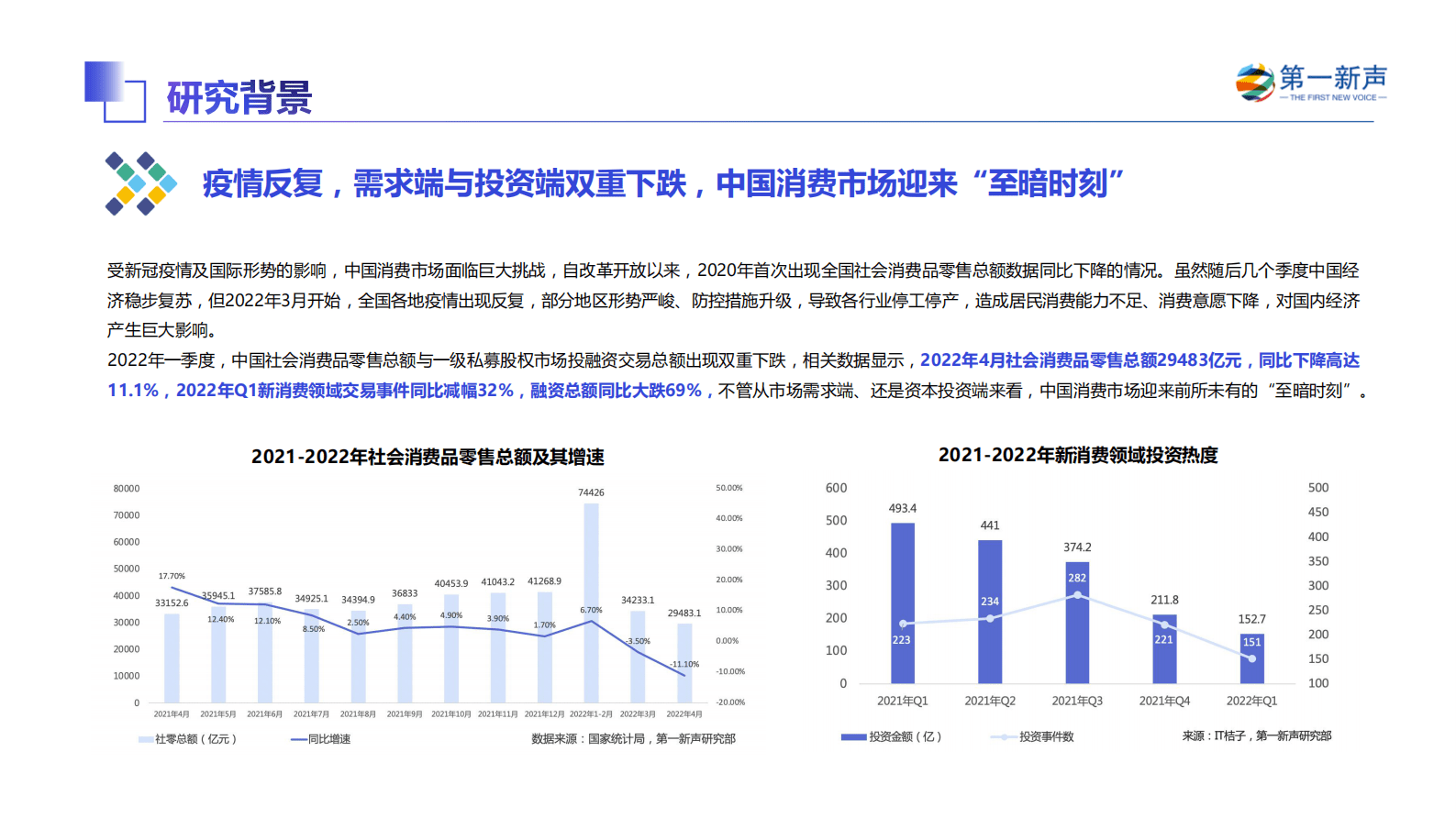Click the 441 investment amount label
The image size is (1456, 818).
click(990, 525)
